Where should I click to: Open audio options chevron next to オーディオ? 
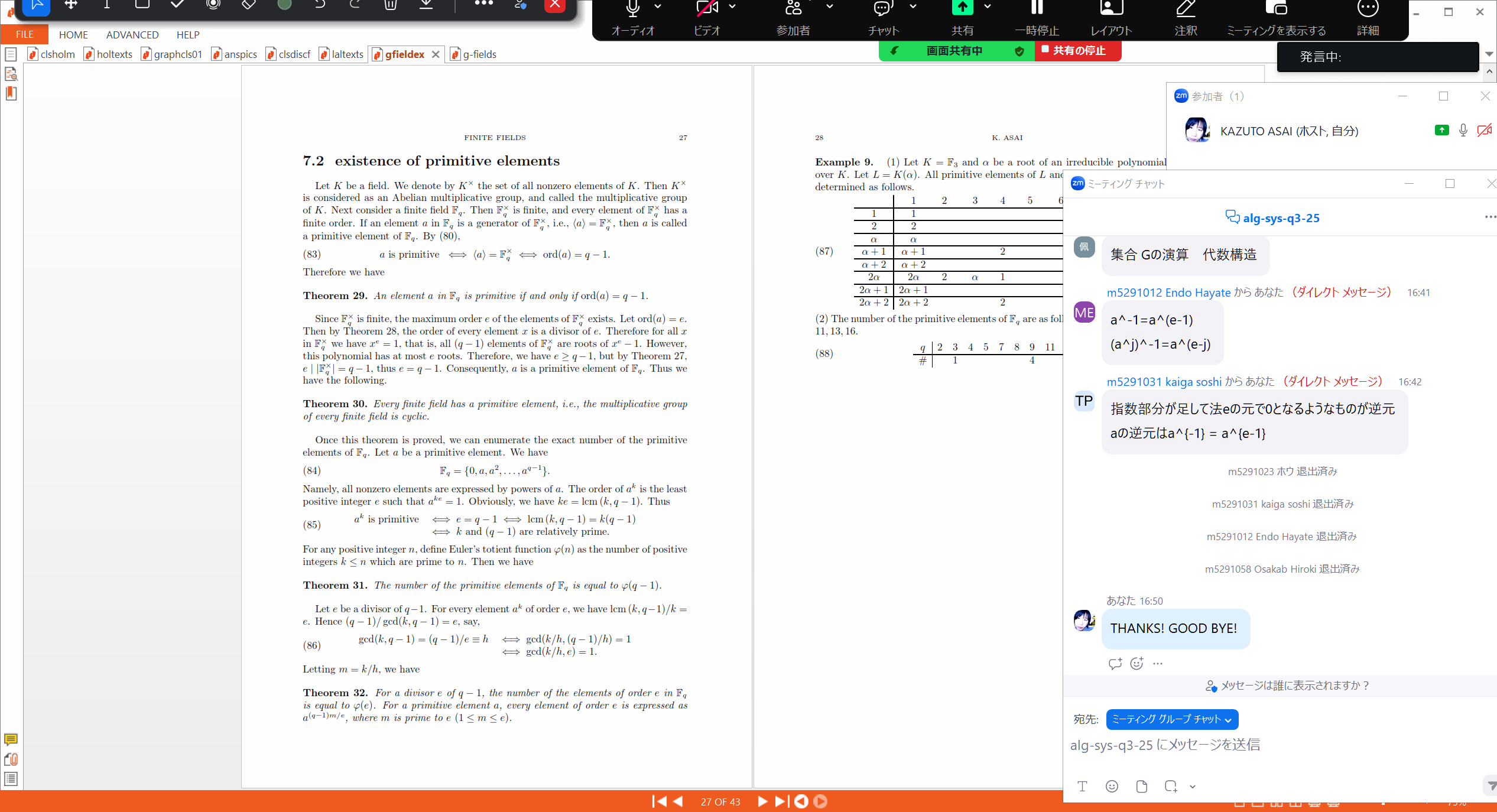click(658, 7)
